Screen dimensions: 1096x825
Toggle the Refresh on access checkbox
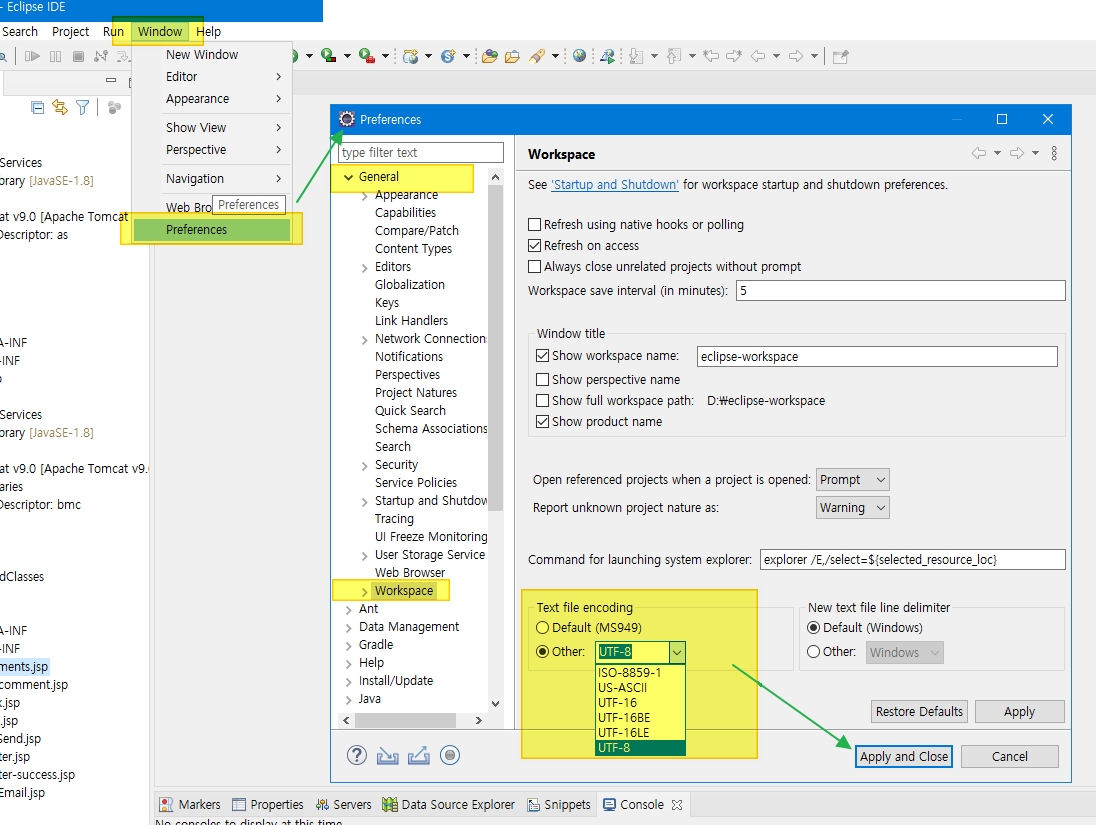(x=535, y=245)
